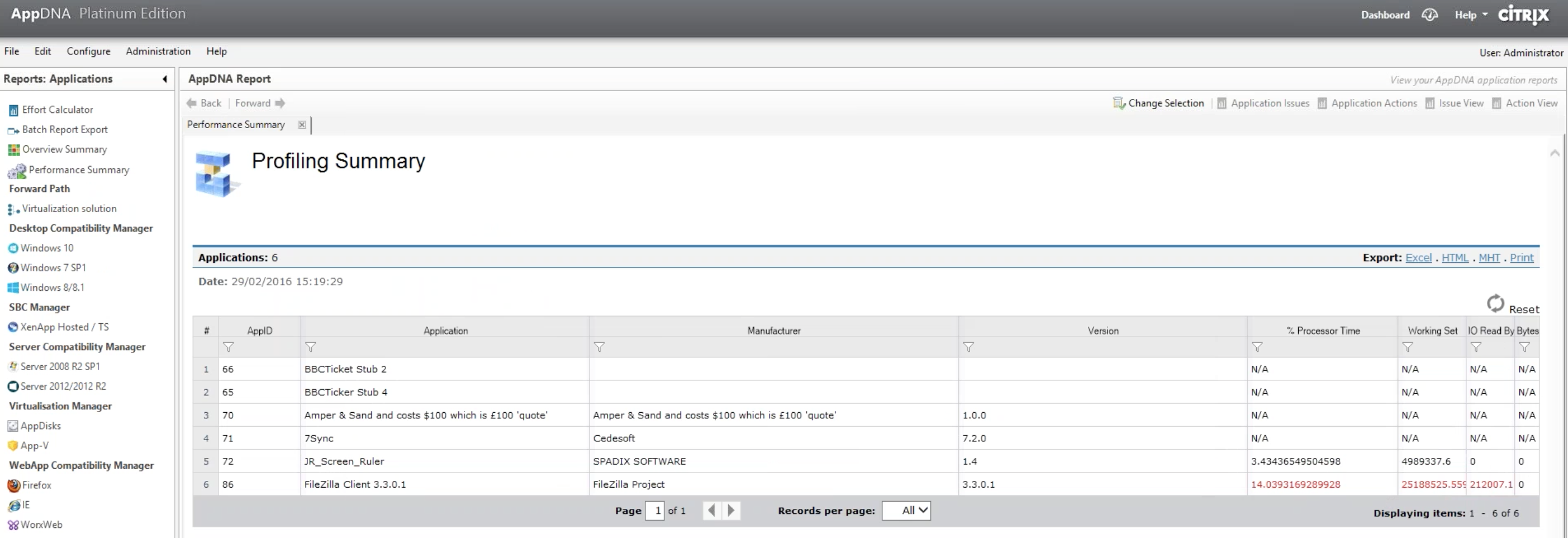This screenshot has height=538, width=1568.
Task: Click the Application column header
Action: coord(445,331)
